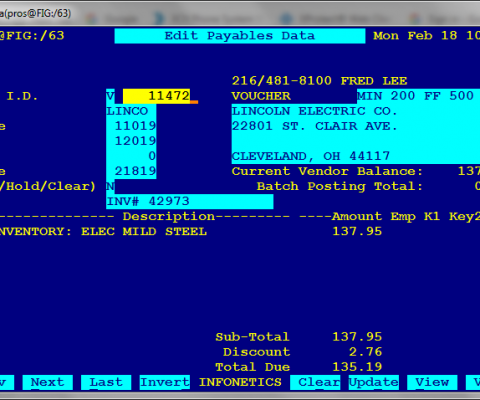
Task: Click the Discount label
Action: (257, 352)
